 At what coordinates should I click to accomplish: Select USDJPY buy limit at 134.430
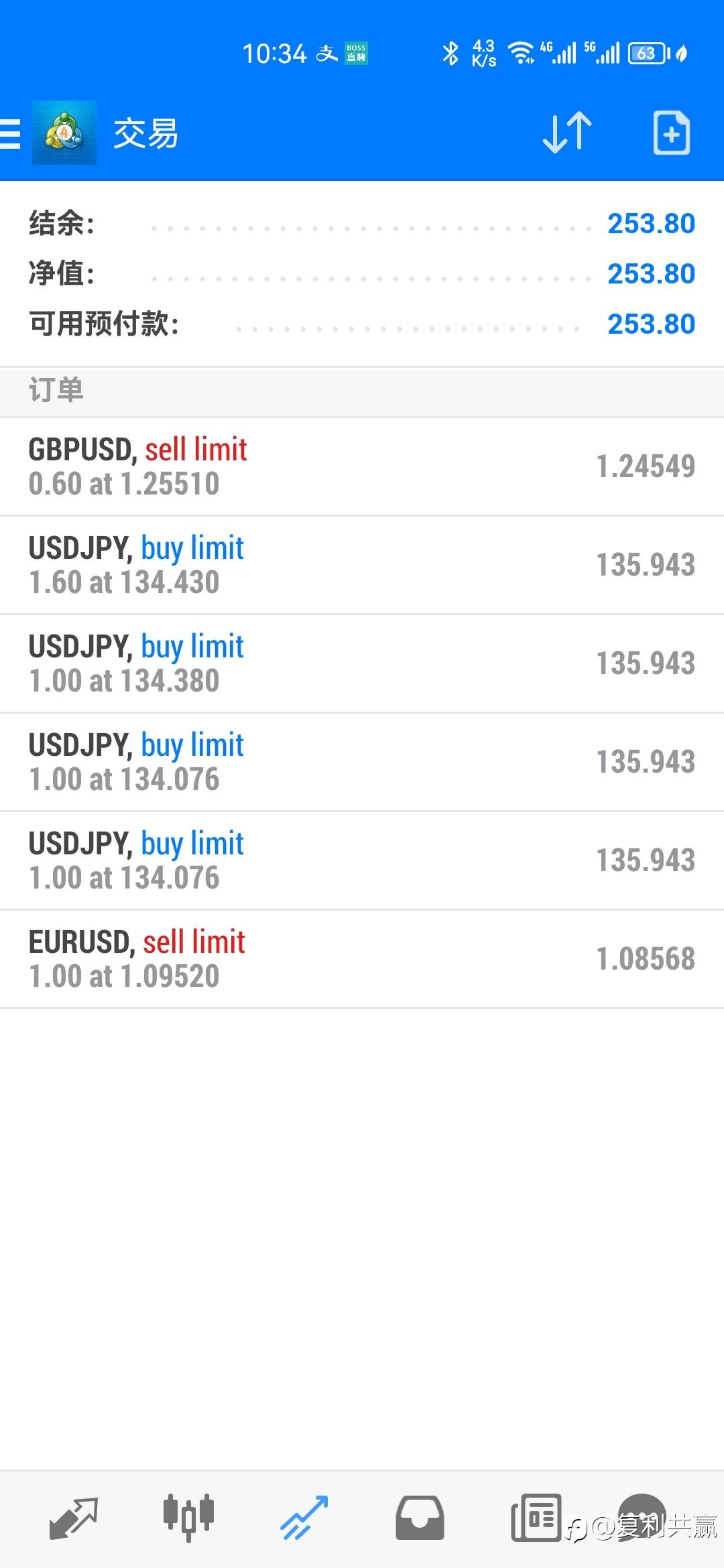click(x=362, y=565)
